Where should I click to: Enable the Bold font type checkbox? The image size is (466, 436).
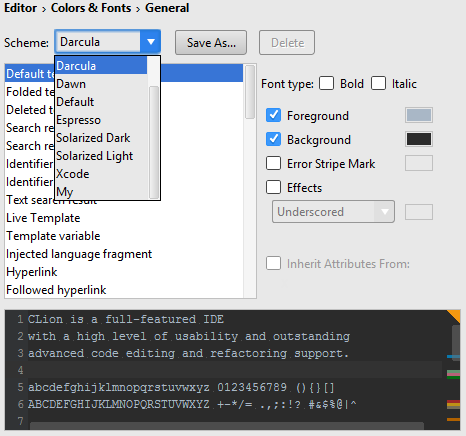pyautogui.click(x=326, y=83)
